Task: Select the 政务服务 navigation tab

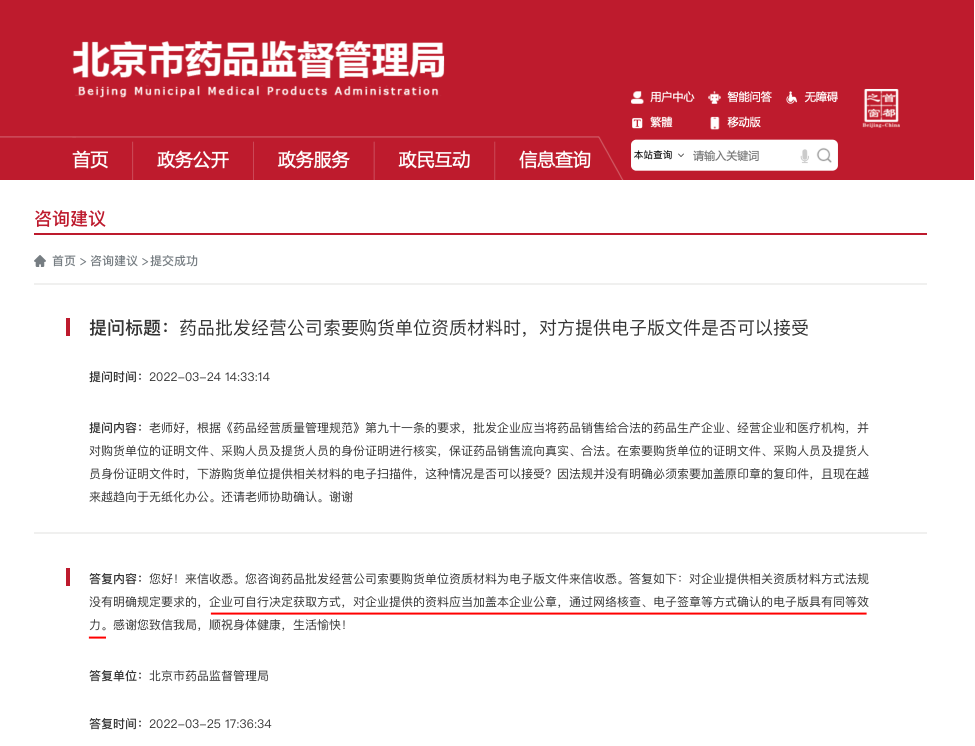Action: pos(313,158)
